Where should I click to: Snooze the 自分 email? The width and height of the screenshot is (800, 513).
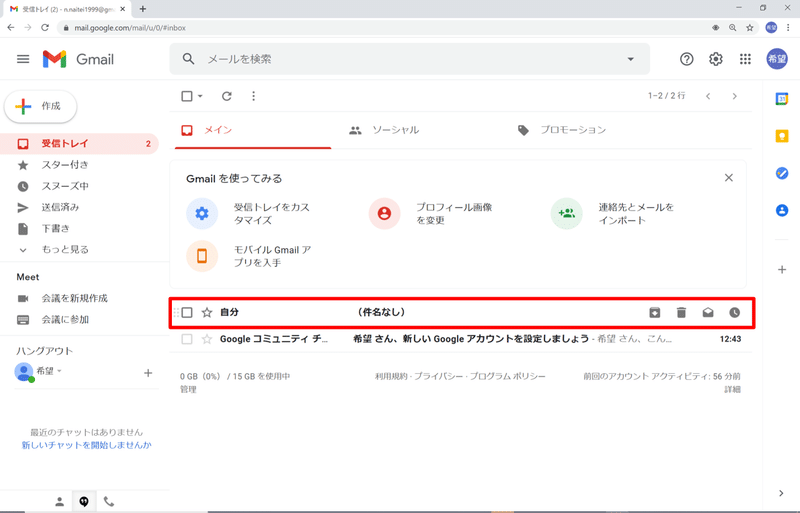[734, 312]
